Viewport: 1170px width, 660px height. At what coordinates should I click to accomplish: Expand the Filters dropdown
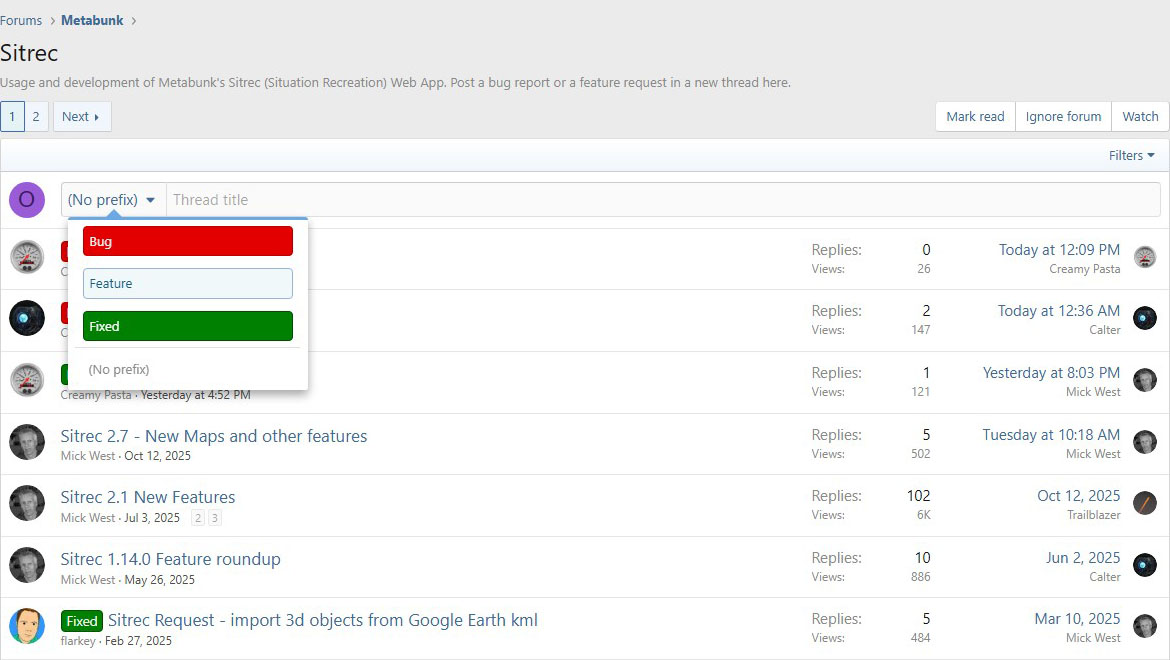pyautogui.click(x=1131, y=156)
